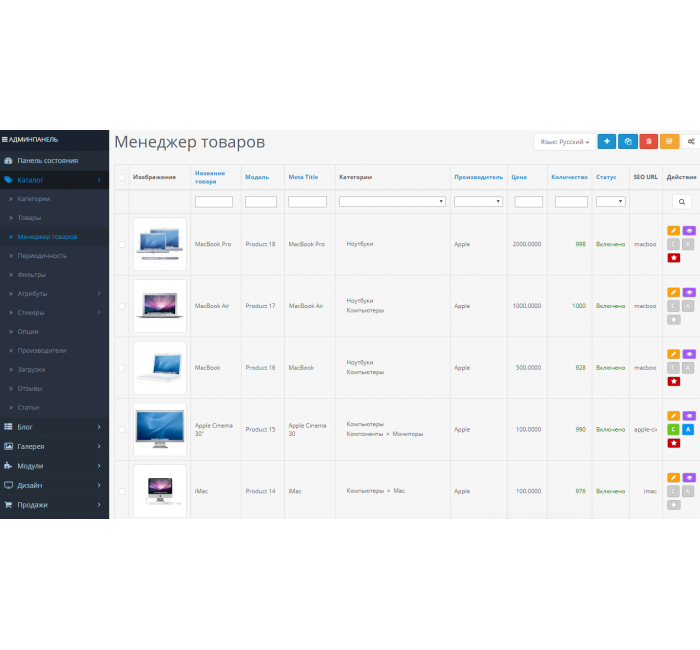The height and width of the screenshot is (650, 700).
Task: Click the grey star icon for MacBook Air
Action: [674, 320]
